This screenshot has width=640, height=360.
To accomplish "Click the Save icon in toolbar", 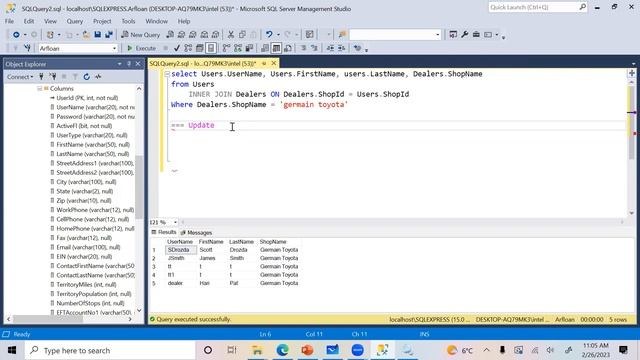I will point(98,35).
